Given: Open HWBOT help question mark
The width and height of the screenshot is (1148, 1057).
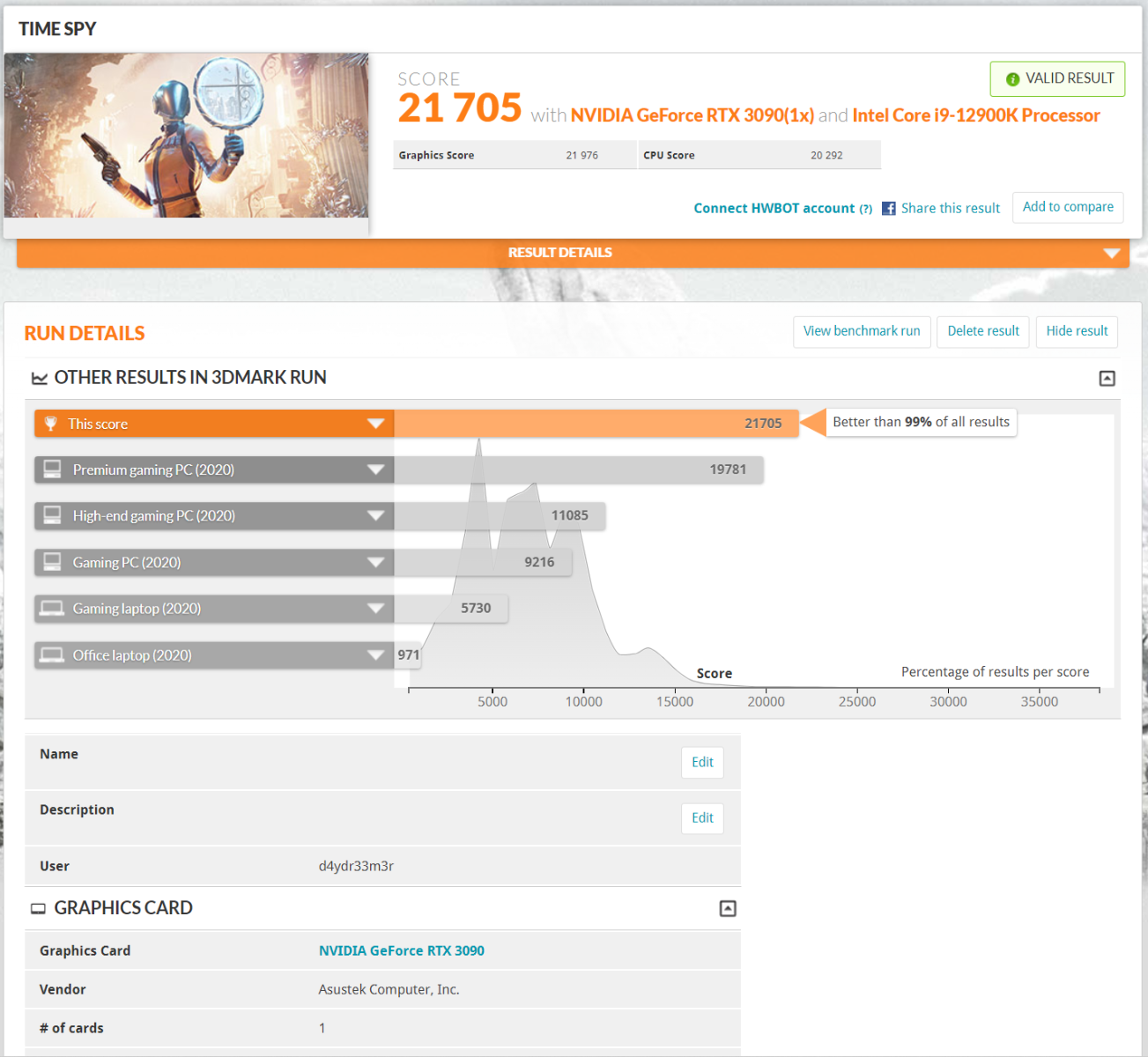Looking at the screenshot, I should [x=866, y=209].
